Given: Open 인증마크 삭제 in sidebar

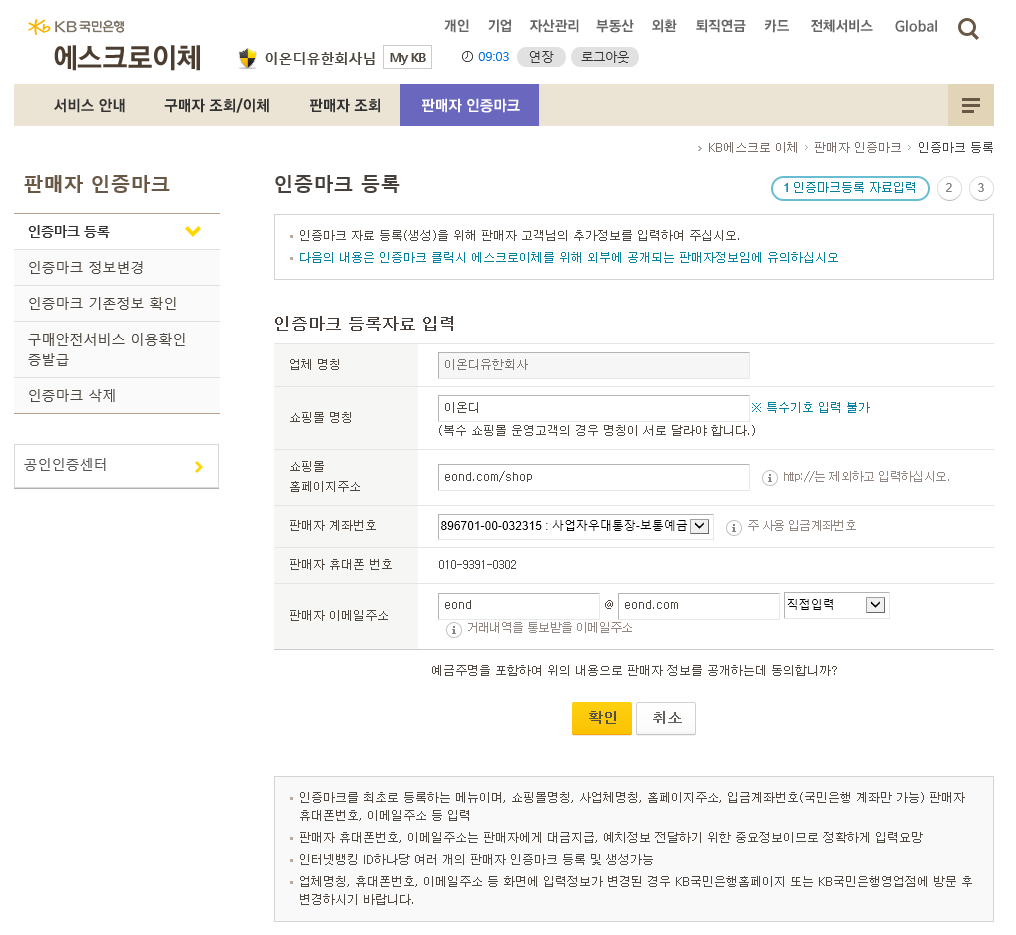Looking at the screenshot, I should (x=117, y=395).
